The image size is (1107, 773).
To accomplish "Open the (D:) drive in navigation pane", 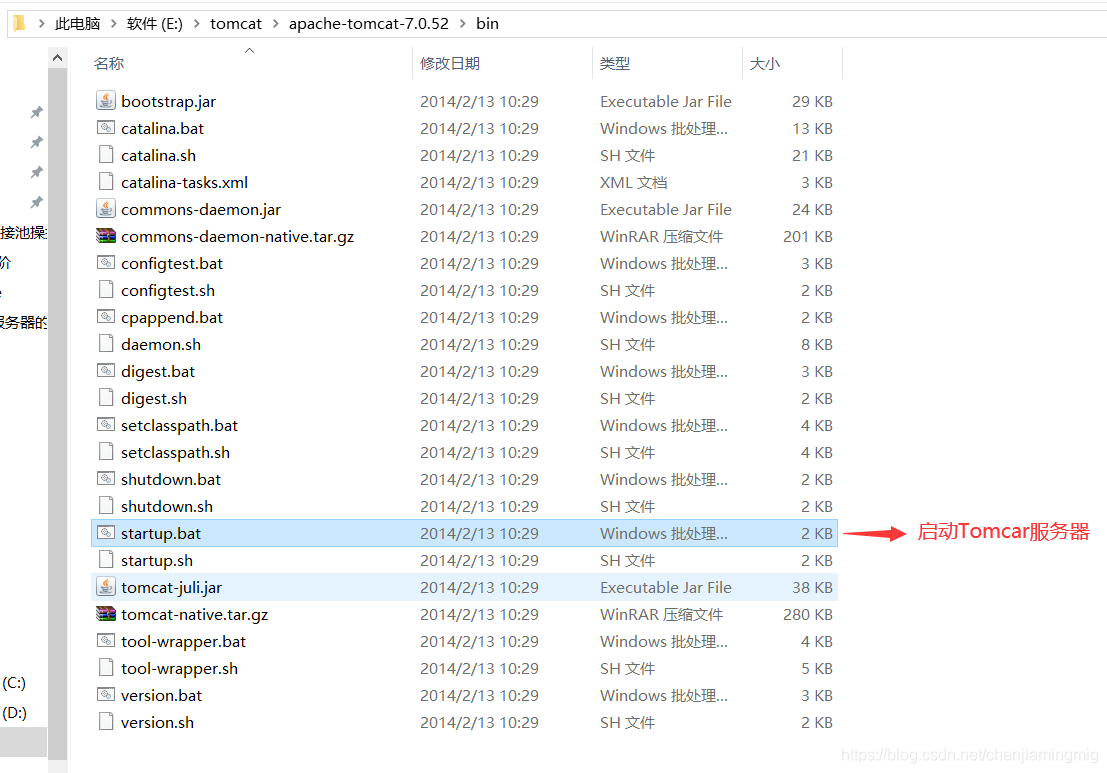I will 14,713.
